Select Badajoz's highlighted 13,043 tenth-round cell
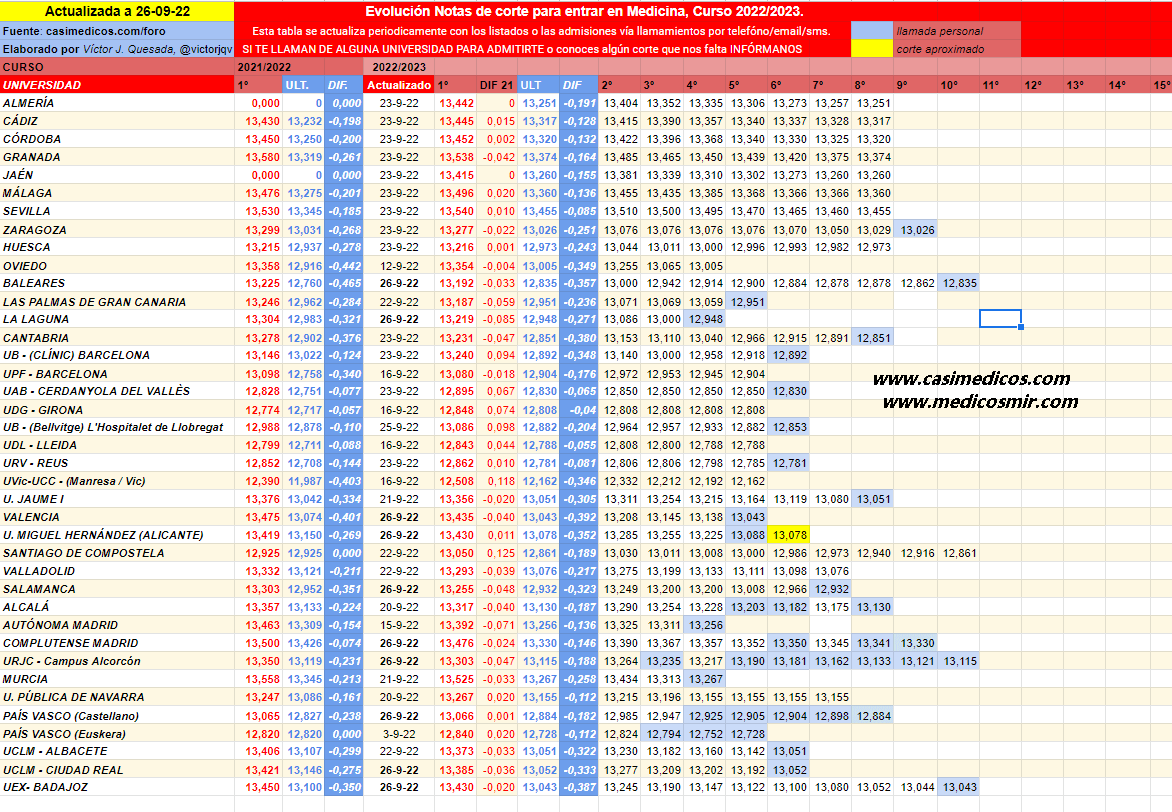The image size is (1172, 812). pyautogui.click(x=959, y=787)
